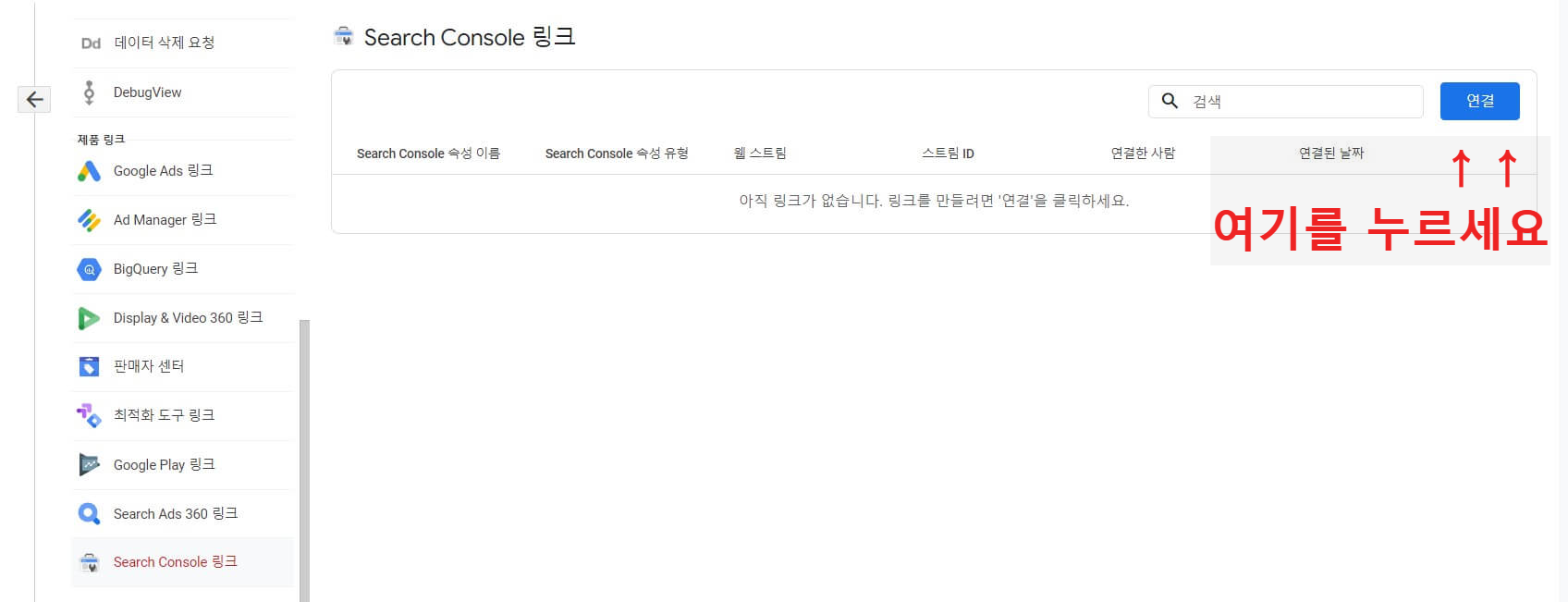The height and width of the screenshot is (602, 1568).
Task: Click the Merchant Center (판매자 센터) icon
Action: [90, 366]
